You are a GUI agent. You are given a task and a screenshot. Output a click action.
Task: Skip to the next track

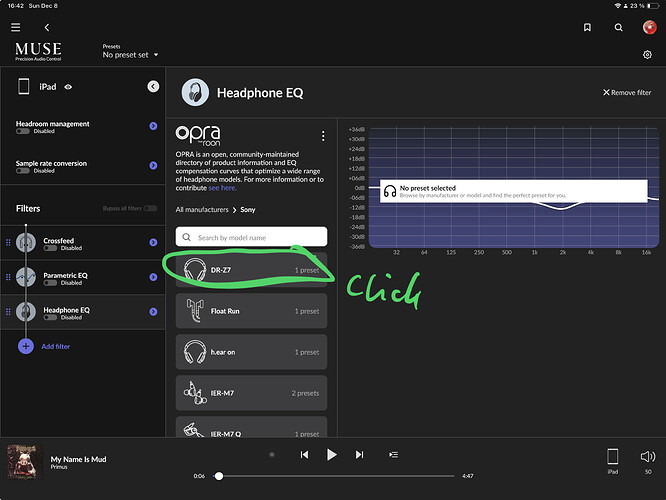pyautogui.click(x=359, y=455)
